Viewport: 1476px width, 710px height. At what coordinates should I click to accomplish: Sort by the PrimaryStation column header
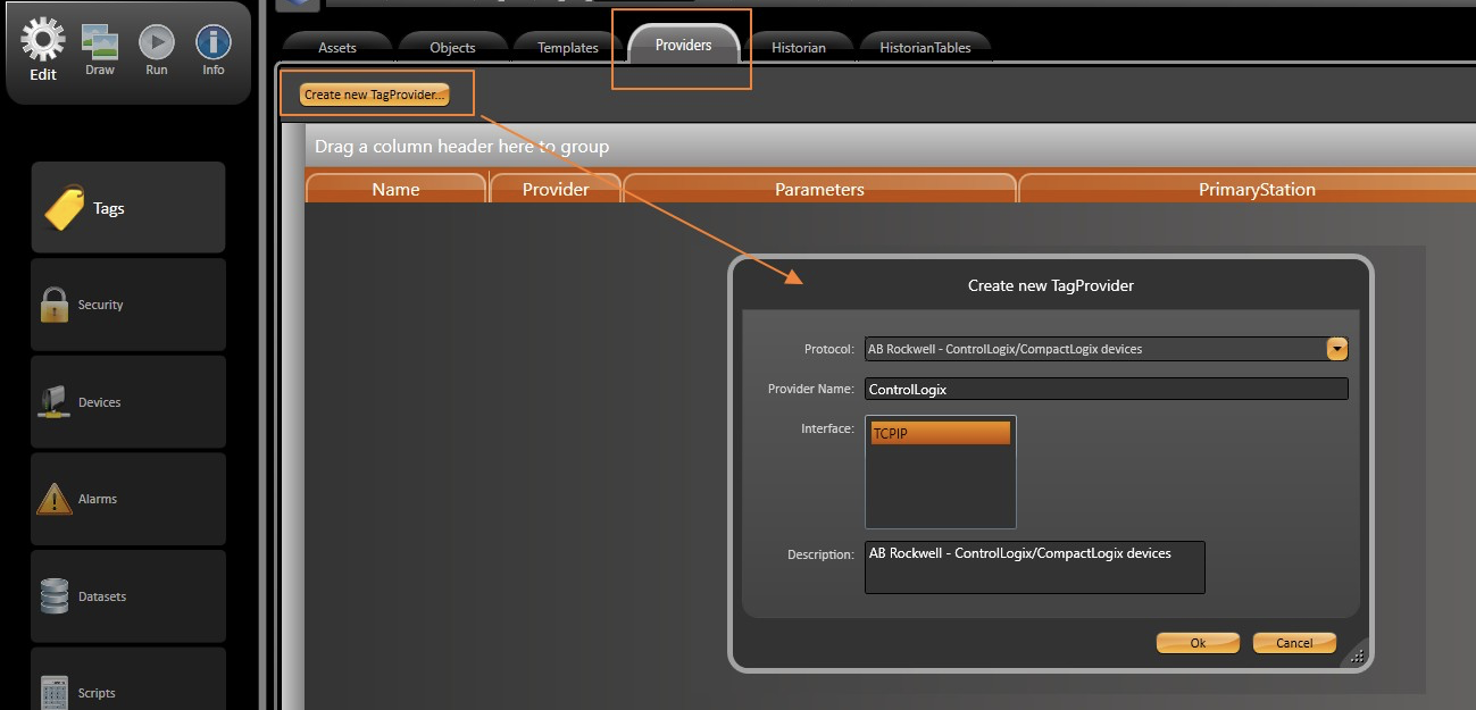1256,189
